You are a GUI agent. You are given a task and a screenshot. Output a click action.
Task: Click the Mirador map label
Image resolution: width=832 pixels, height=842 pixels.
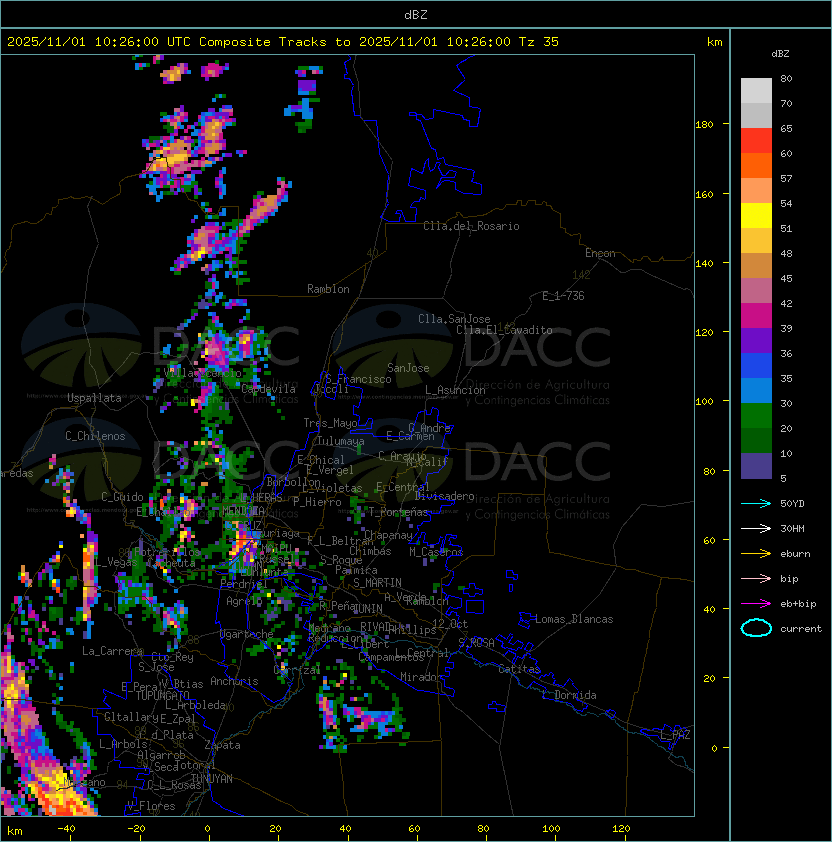422,677
